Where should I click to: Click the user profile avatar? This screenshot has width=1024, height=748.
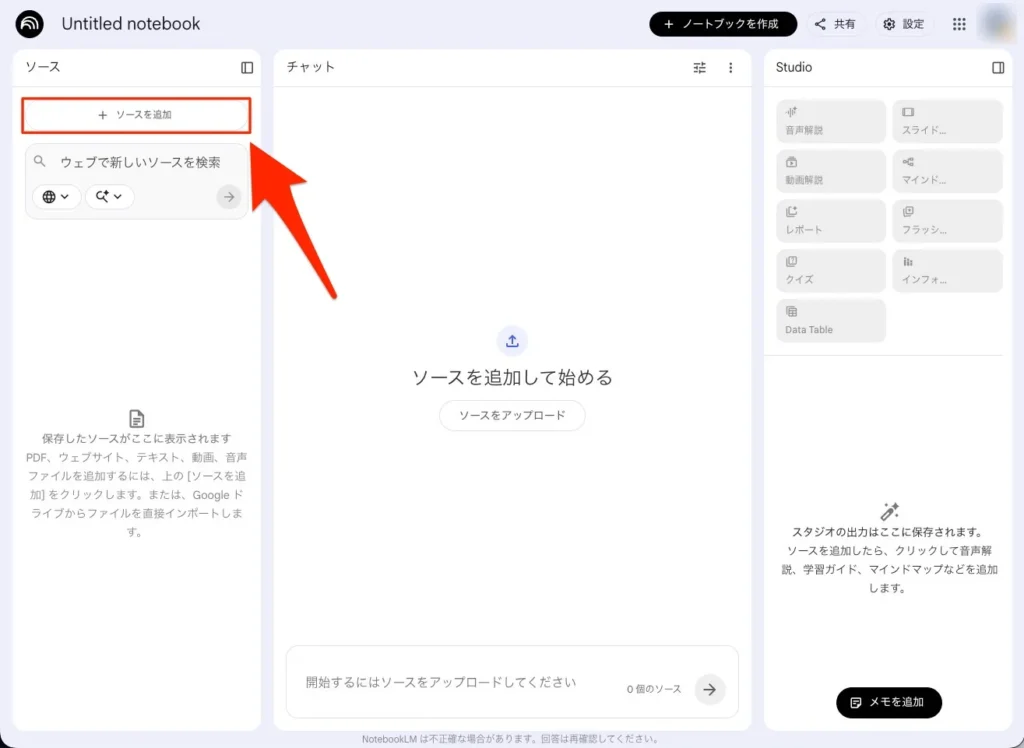click(997, 24)
